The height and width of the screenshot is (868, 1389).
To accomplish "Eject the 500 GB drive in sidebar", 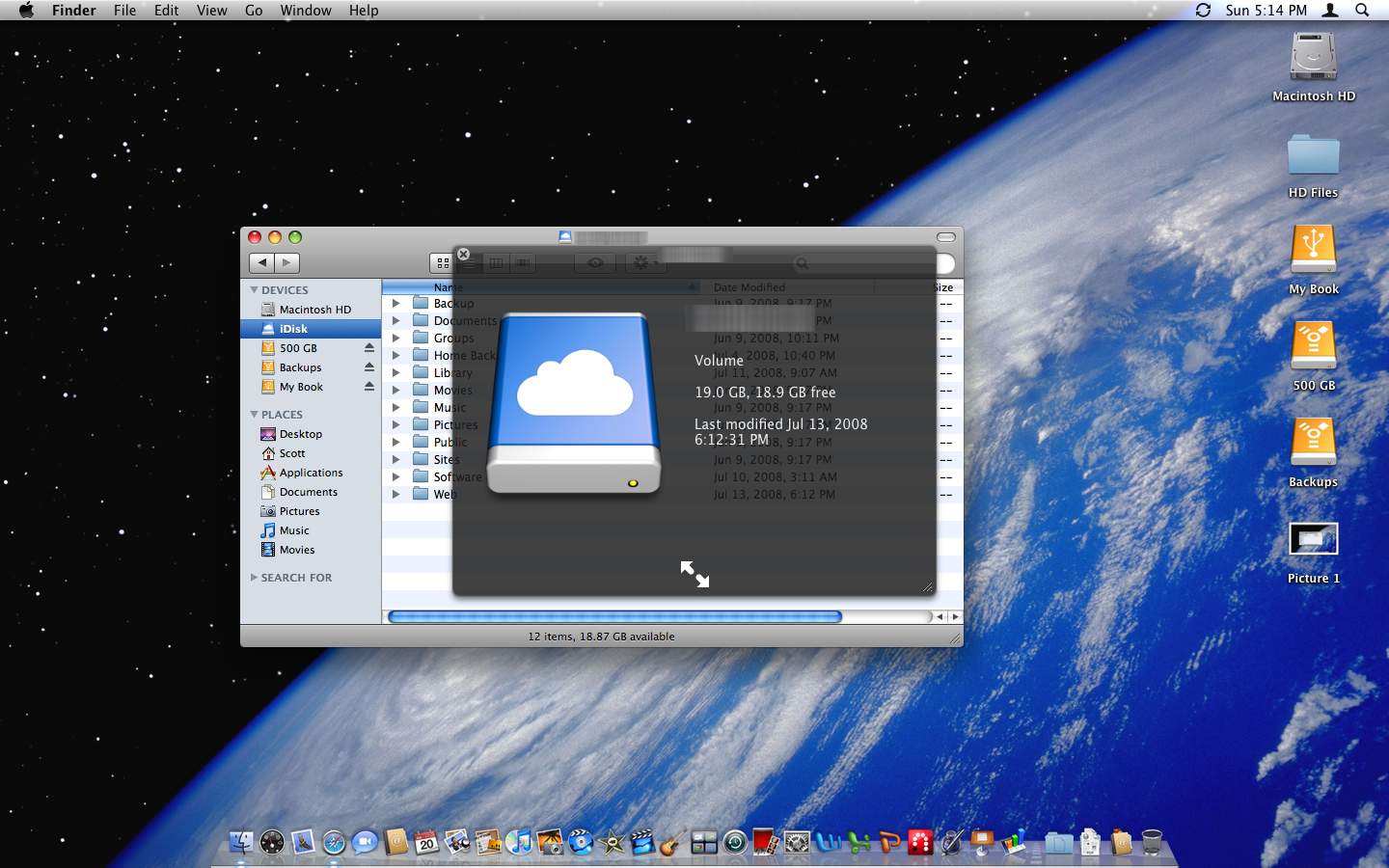I will tap(368, 348).
